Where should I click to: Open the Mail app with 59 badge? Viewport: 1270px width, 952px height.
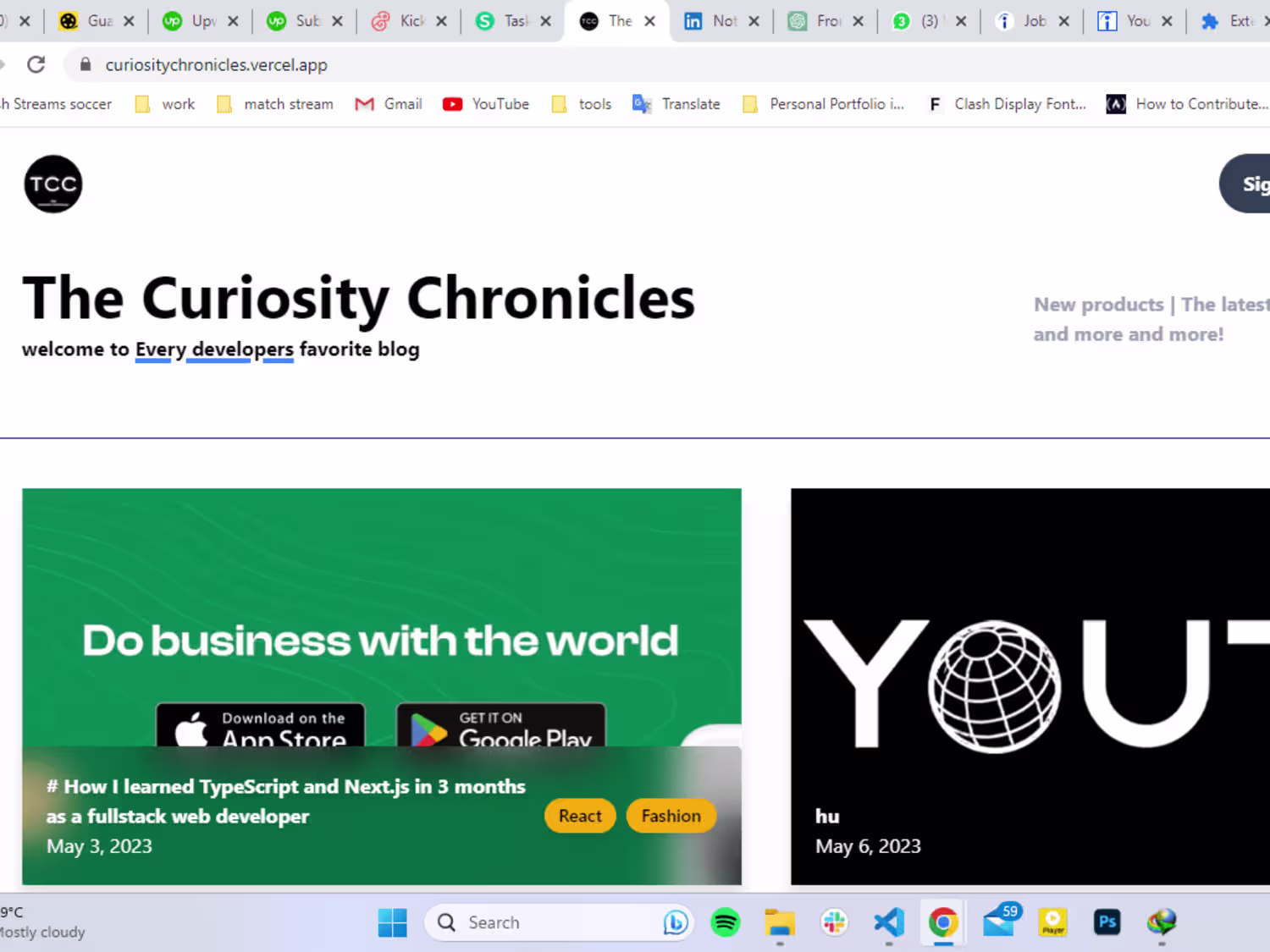[1000, 920]
